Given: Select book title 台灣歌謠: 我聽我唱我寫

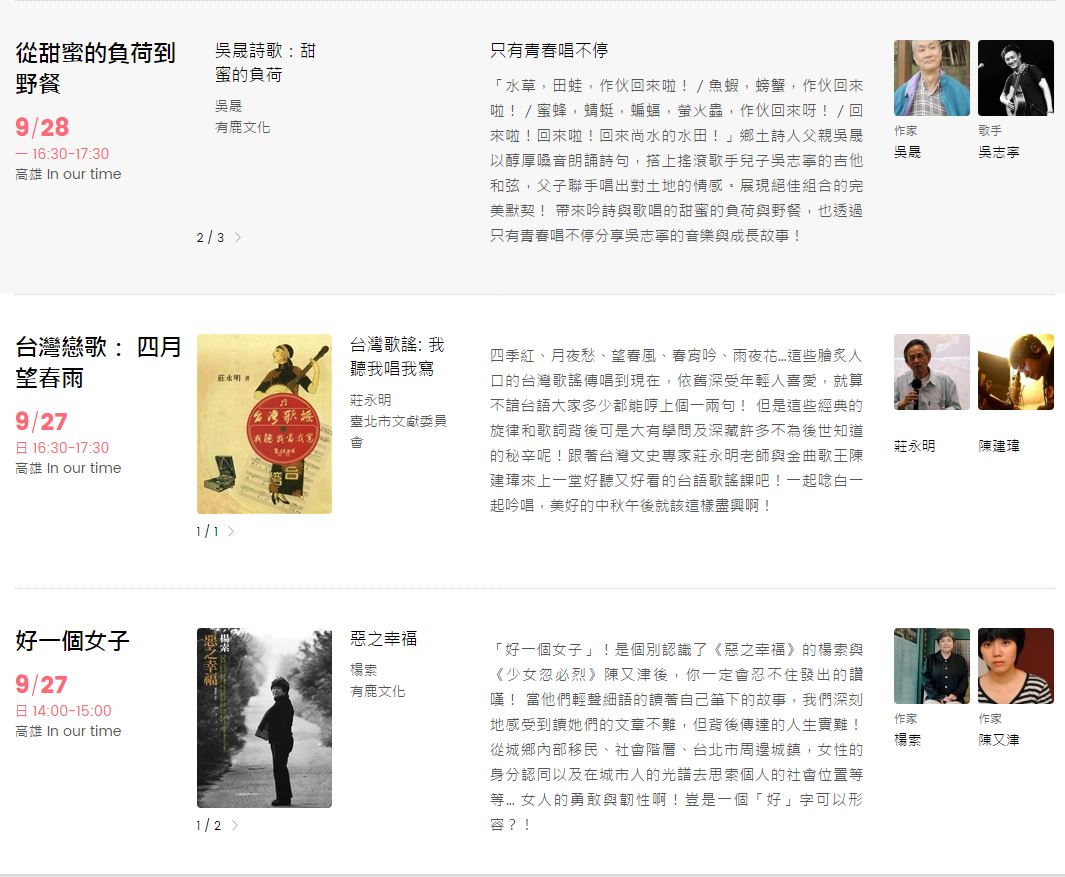Looking at the screenshot, I should [x=397, y=356].
